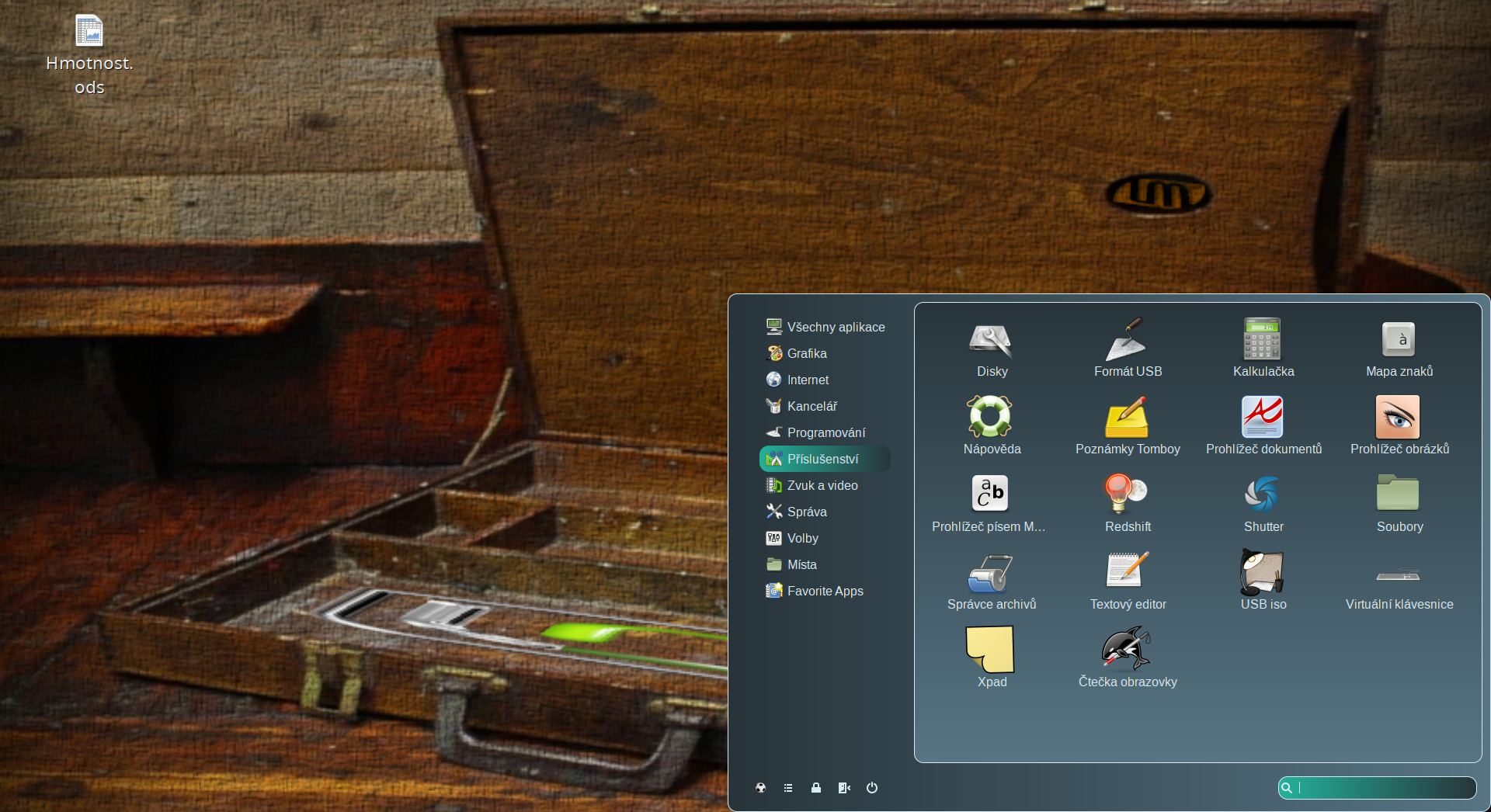
Task: Choose the Favorite Apps category
Action: tap(824, 591)
